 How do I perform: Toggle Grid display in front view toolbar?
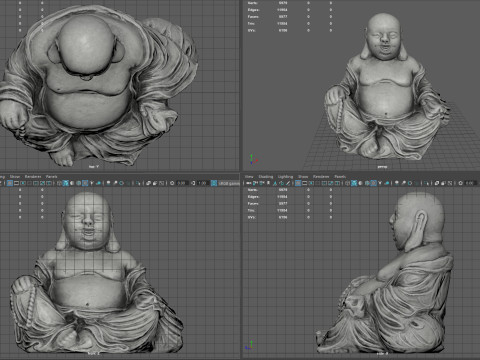pos(10,183)
